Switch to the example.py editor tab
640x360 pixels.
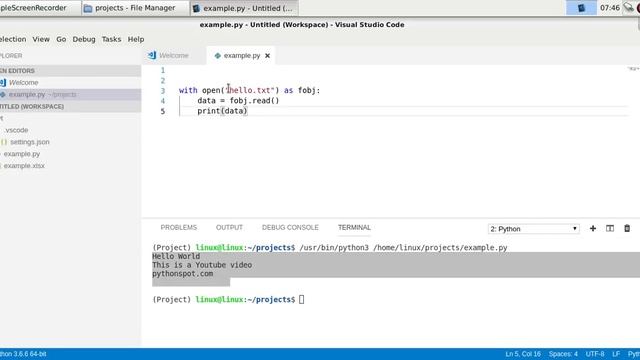point(242,56)
